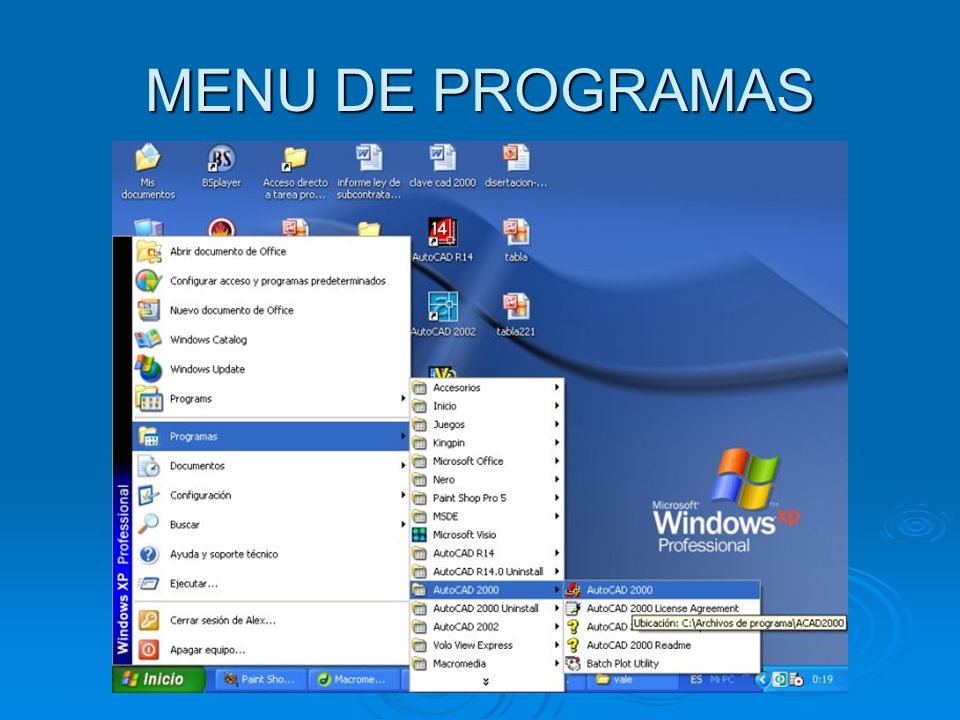The width and height of the screenshot is (960, 720).
Task: Open the clave cad 2000 Word document
Action: (442, 167)
